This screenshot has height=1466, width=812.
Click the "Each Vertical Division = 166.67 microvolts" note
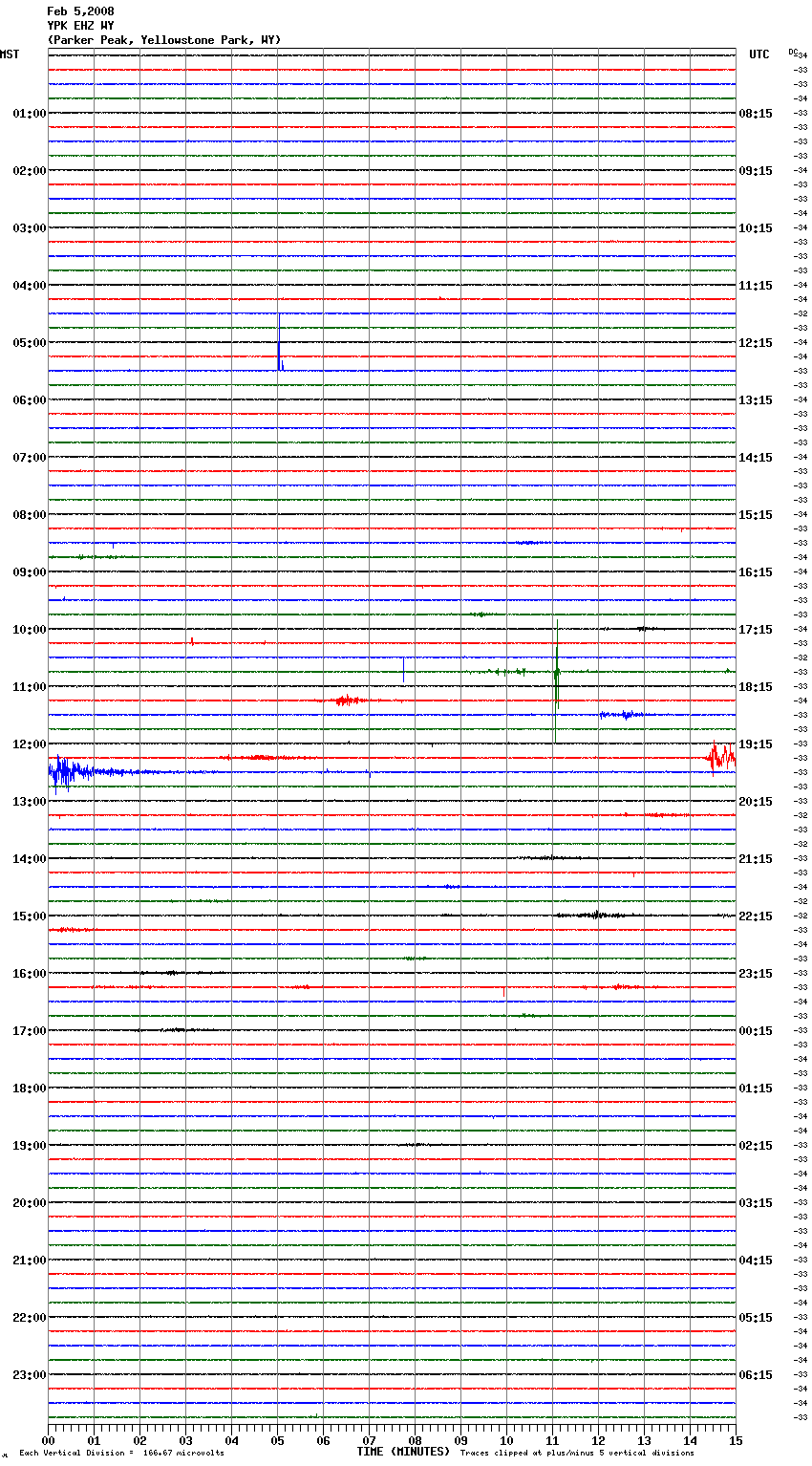(x=121, y=1454)
